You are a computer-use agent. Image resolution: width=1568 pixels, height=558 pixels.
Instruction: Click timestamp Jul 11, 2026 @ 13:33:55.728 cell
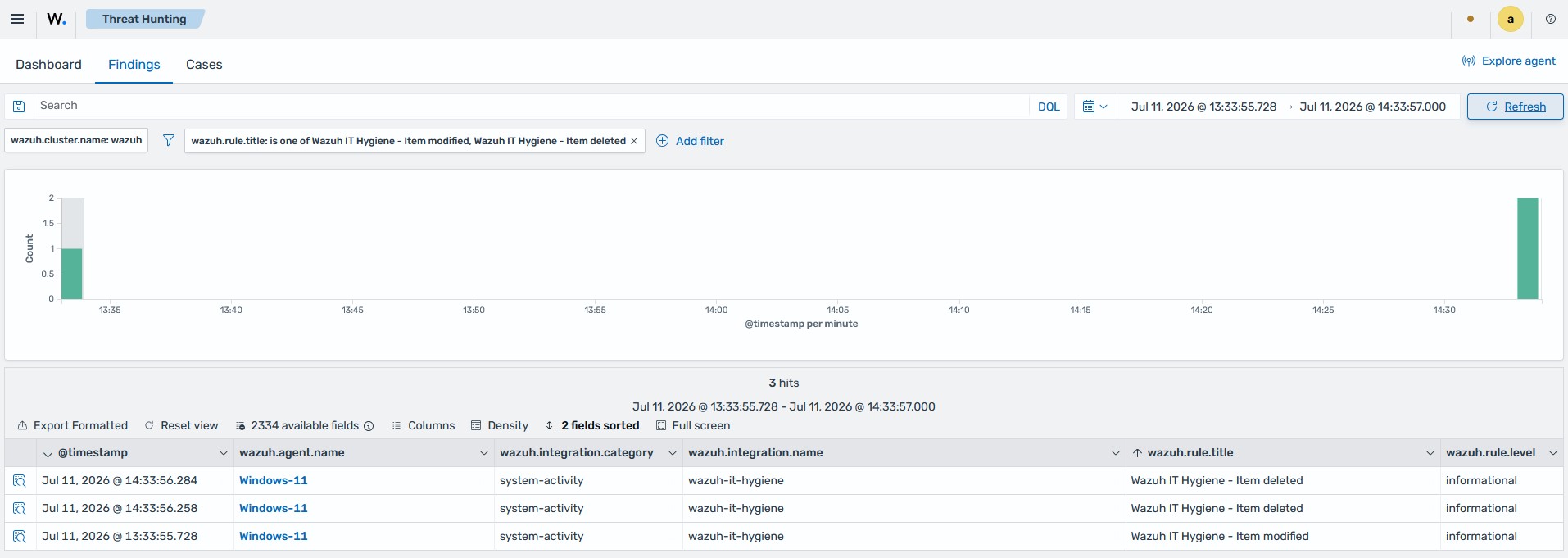[x=120, y=536]
